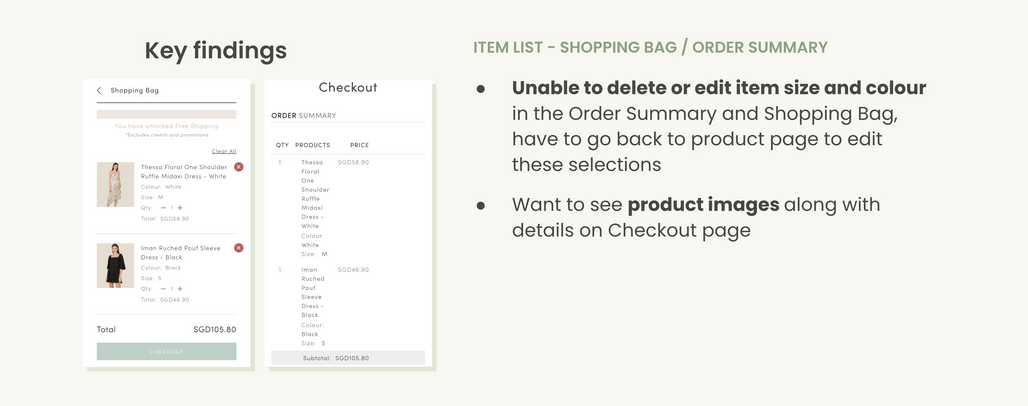Image resolution: width=1028 pixels, height=406 pixels.
Task: Decrease quantity of Iman Ruched dress
Action: click(162, 289)
